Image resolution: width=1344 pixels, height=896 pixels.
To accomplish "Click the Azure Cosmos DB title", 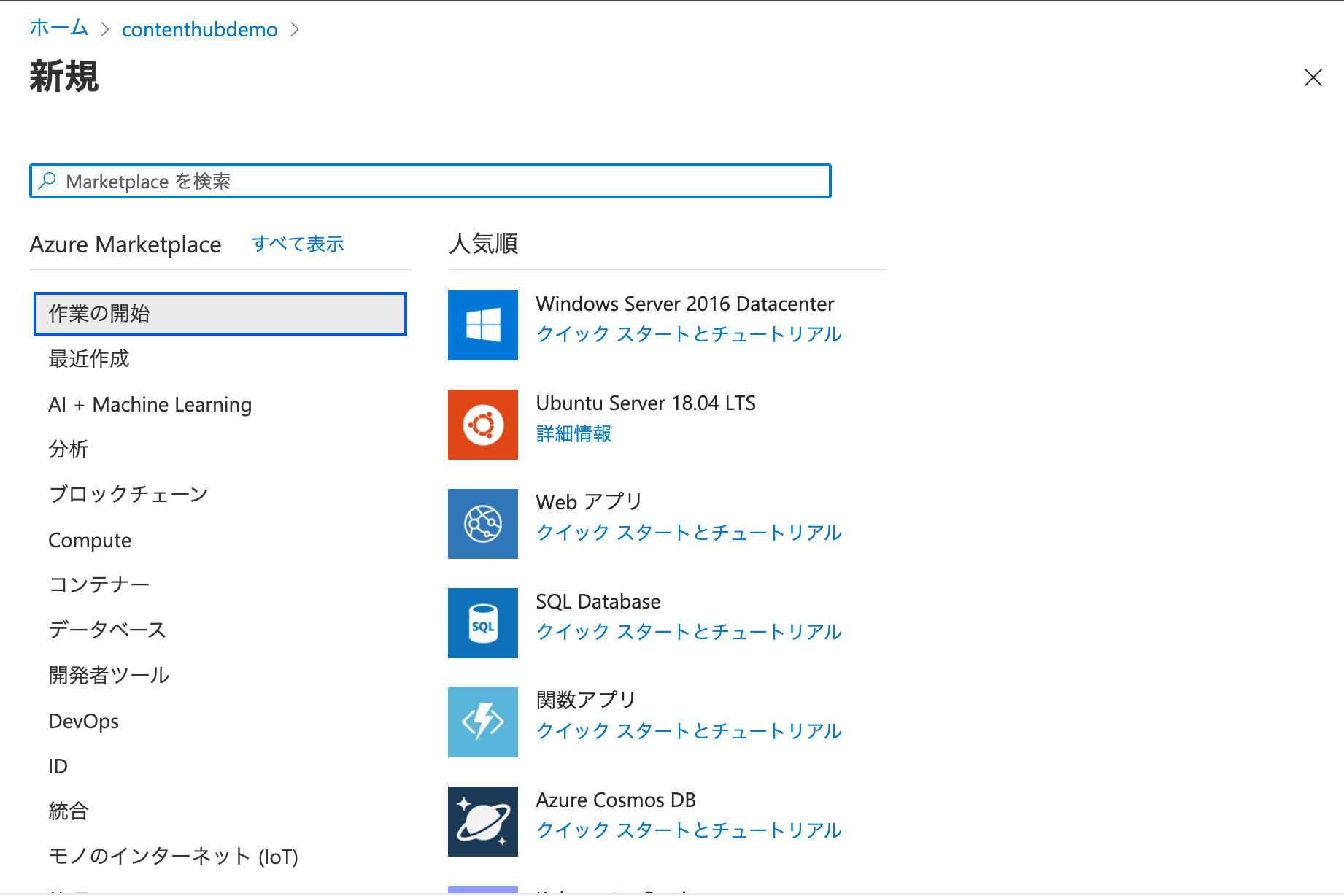I will pyautogui.click(x=616, y=800).
